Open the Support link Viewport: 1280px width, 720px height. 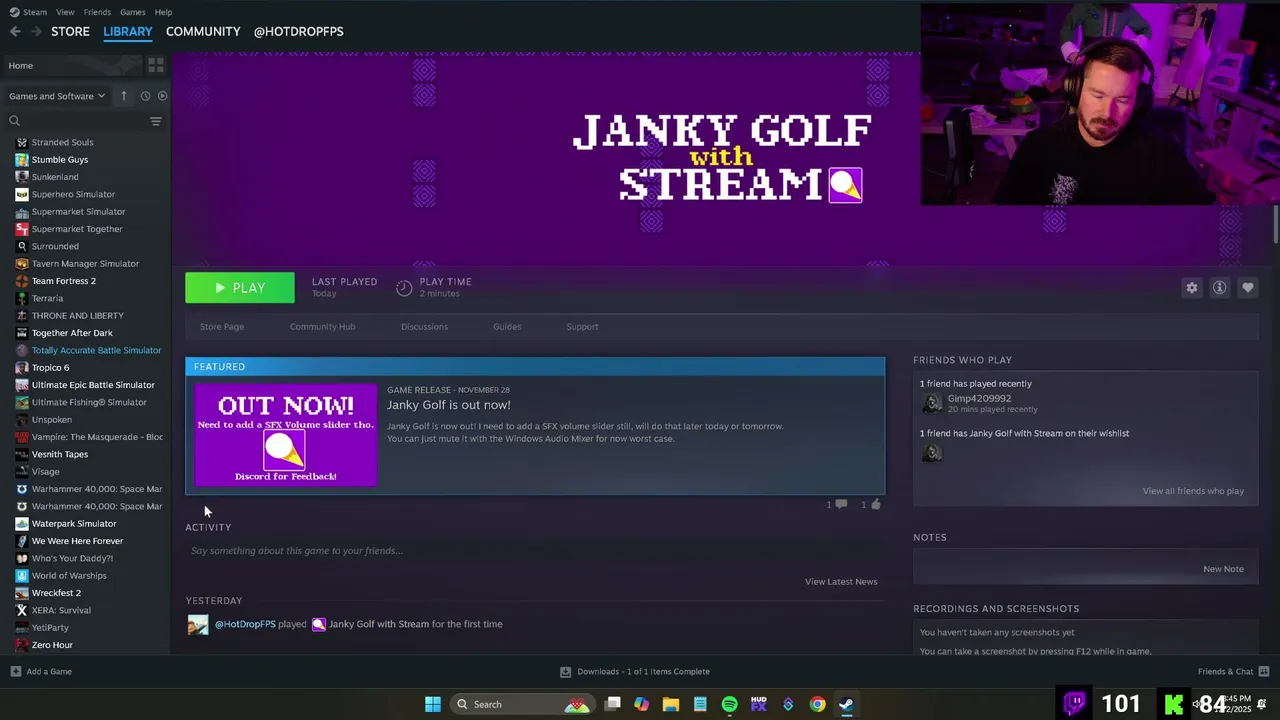click(582, 327)
